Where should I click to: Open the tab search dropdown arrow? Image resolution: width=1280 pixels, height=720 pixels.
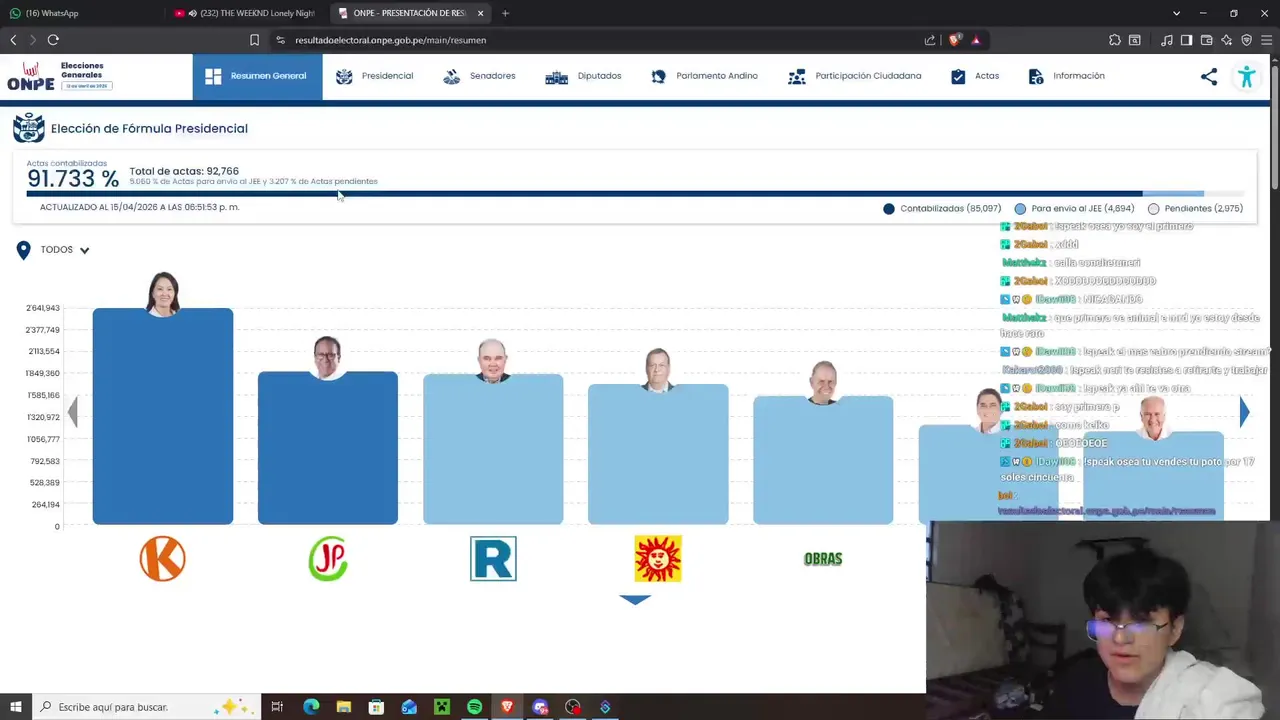click(1176, 13)
